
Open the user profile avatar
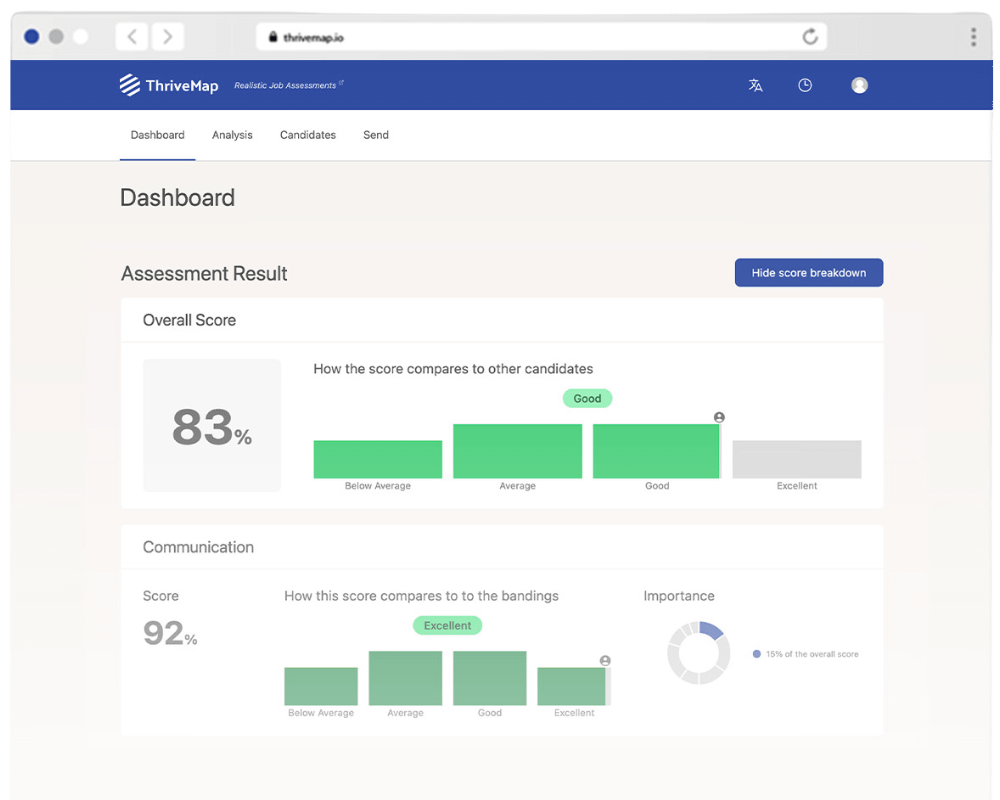859,85
